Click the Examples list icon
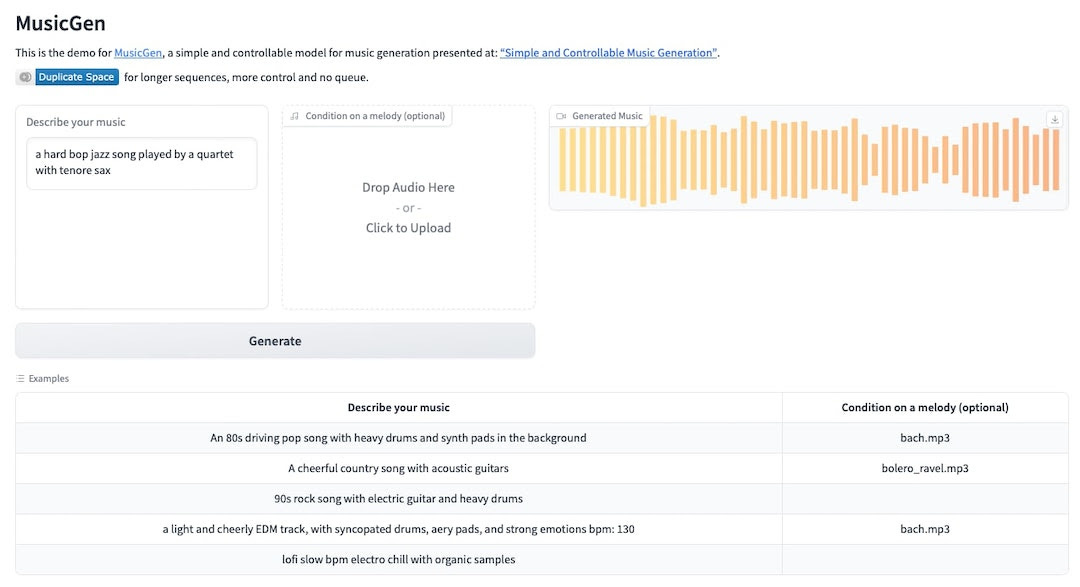 [x=21, y=378]
